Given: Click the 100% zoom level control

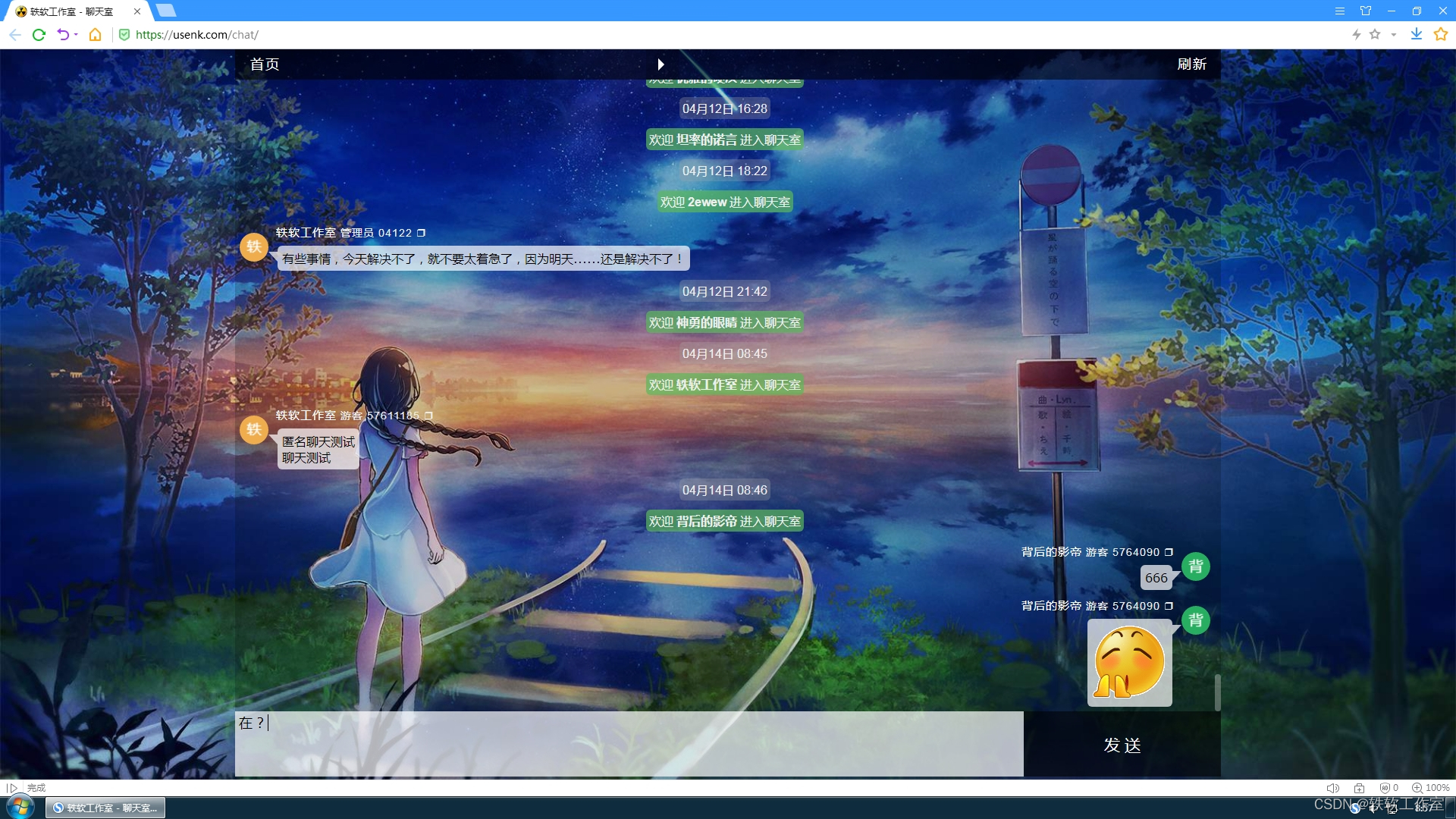Looking at the screenshot, I should 1431,788.
